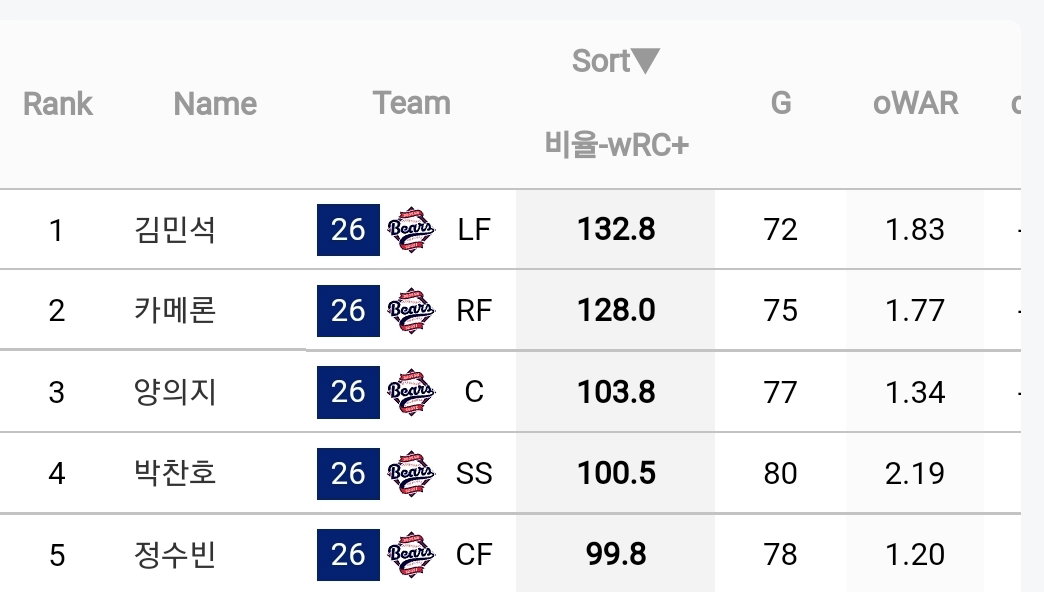Click the Name column header

[x=215, y=104]
